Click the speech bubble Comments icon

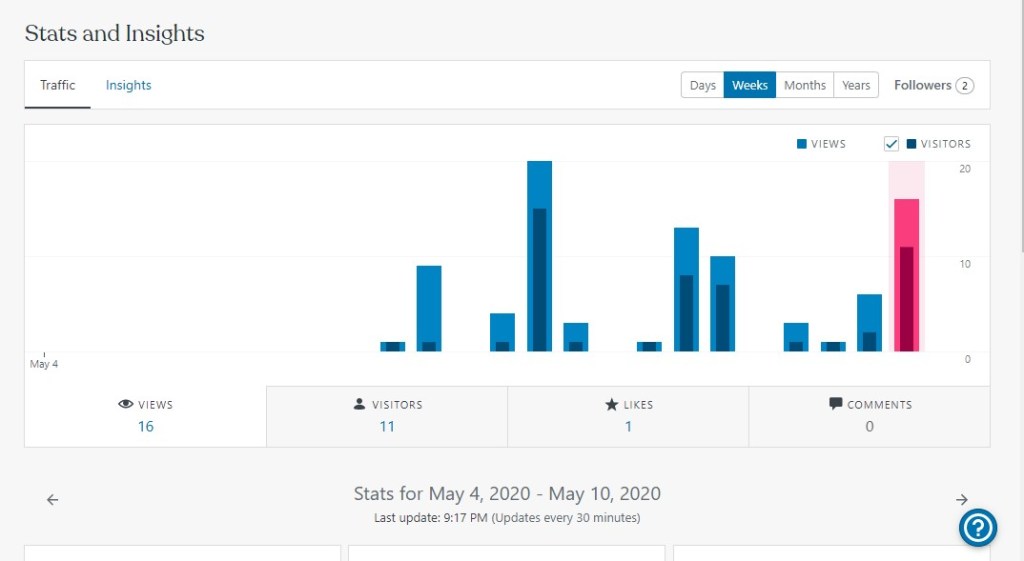pos(835,404)
